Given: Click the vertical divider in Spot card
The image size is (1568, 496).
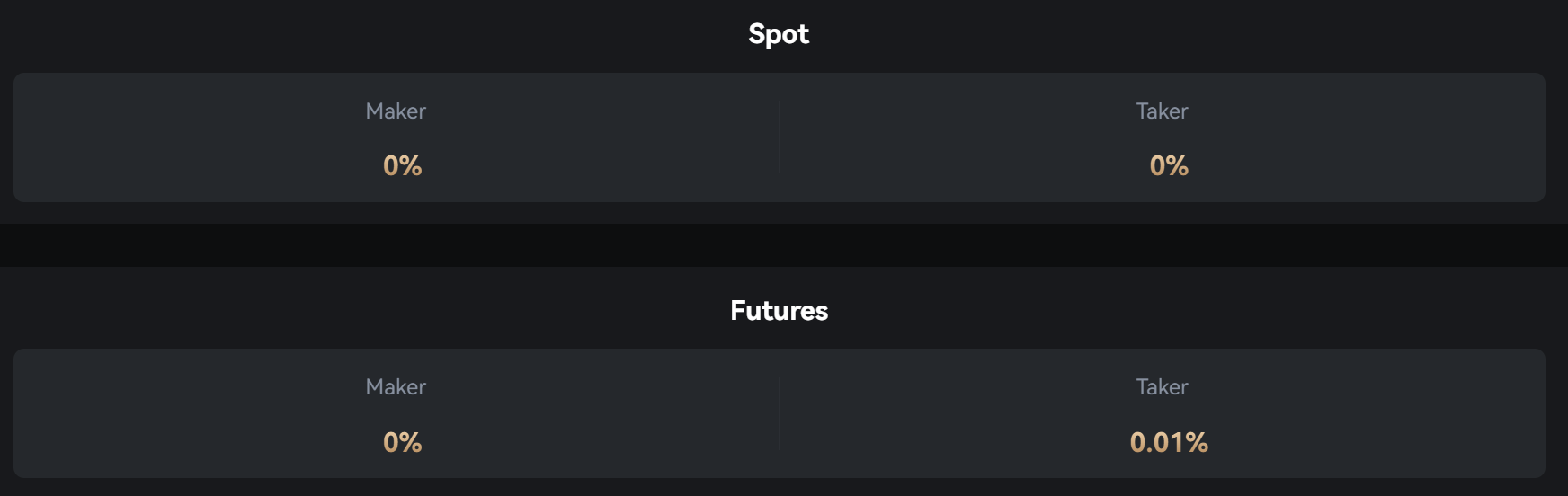Looking at the screenshot, I should 779,137.
